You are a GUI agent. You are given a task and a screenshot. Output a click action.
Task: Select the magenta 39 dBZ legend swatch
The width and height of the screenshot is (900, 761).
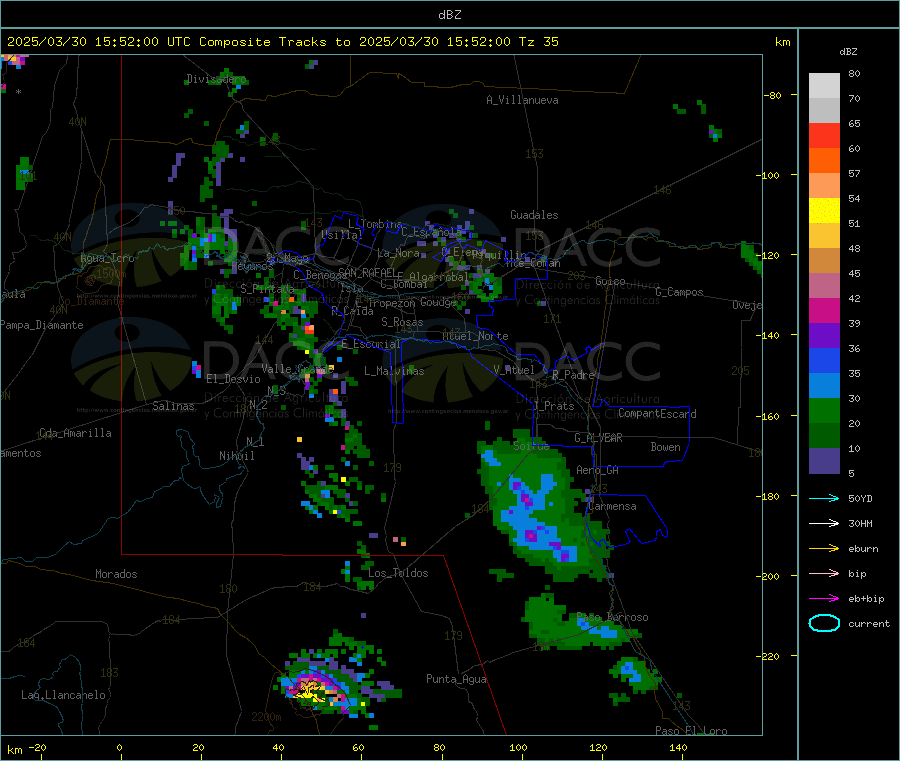click(824, 310)
